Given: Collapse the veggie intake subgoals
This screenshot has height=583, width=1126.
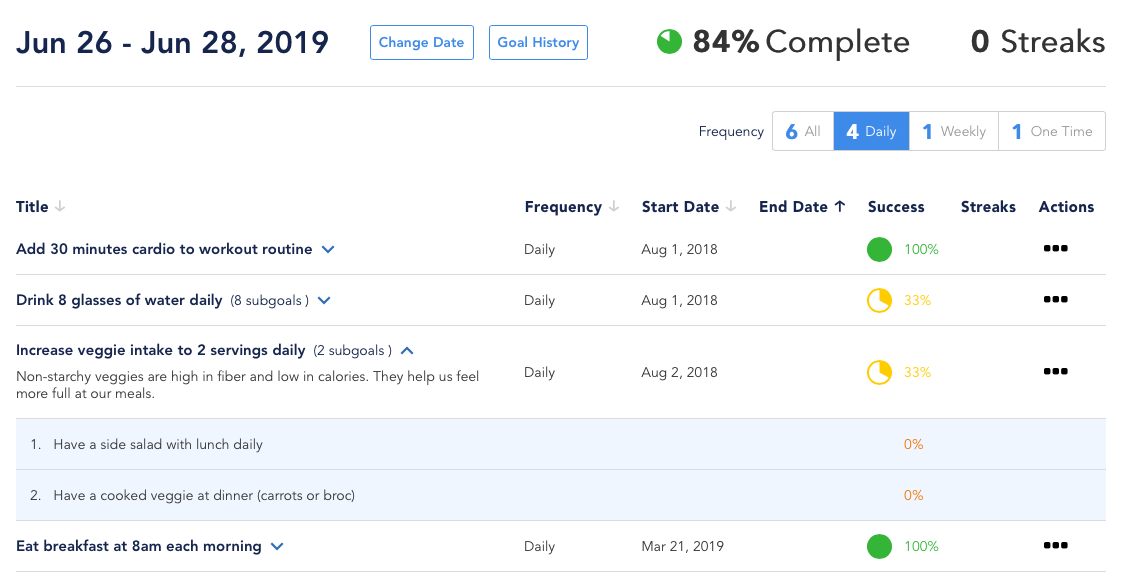Looking at the screenshot, I should [x=407, y=351].
